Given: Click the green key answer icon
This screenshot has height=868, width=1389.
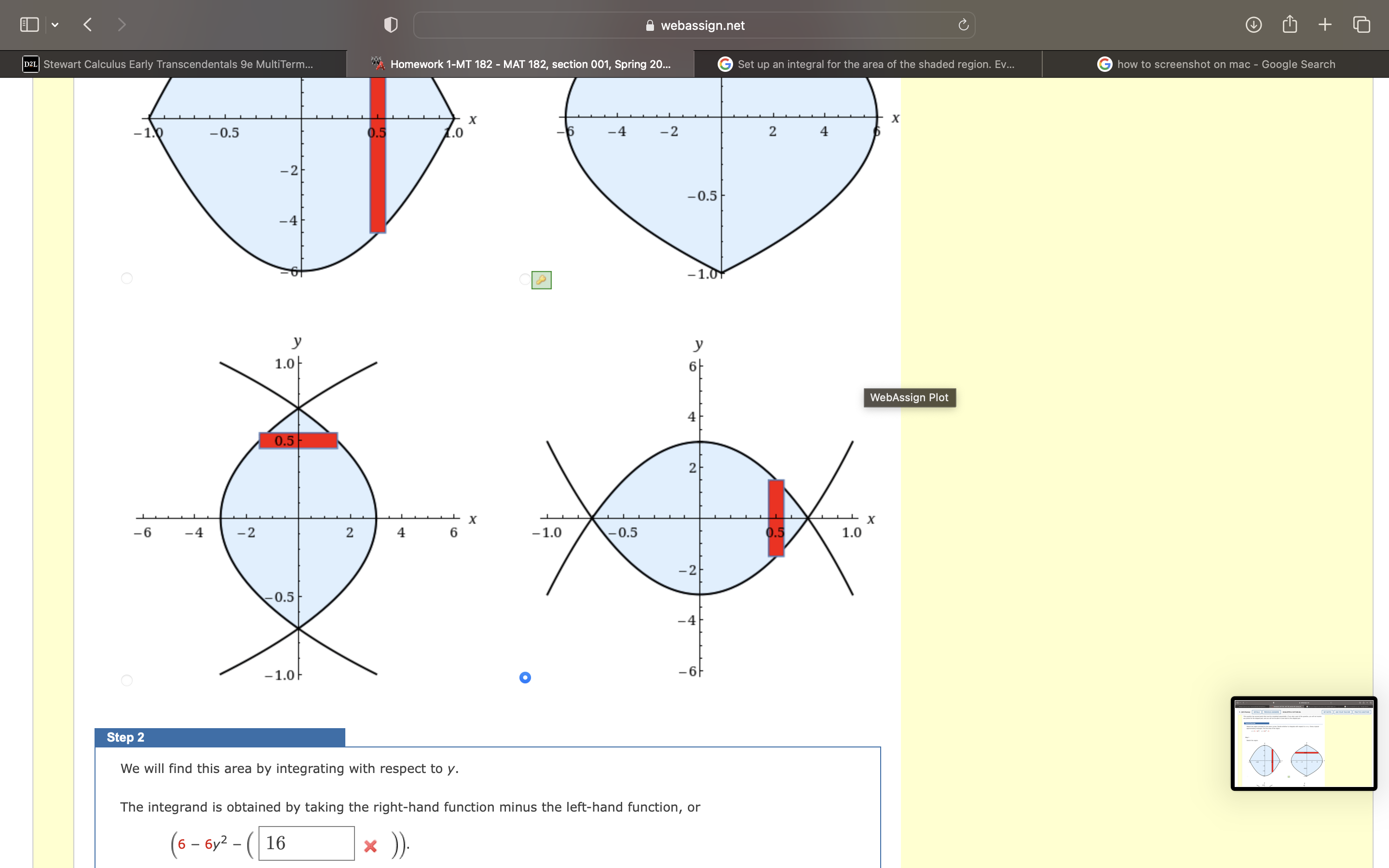Looking at the screenshot, I should [x=541, y=280].
